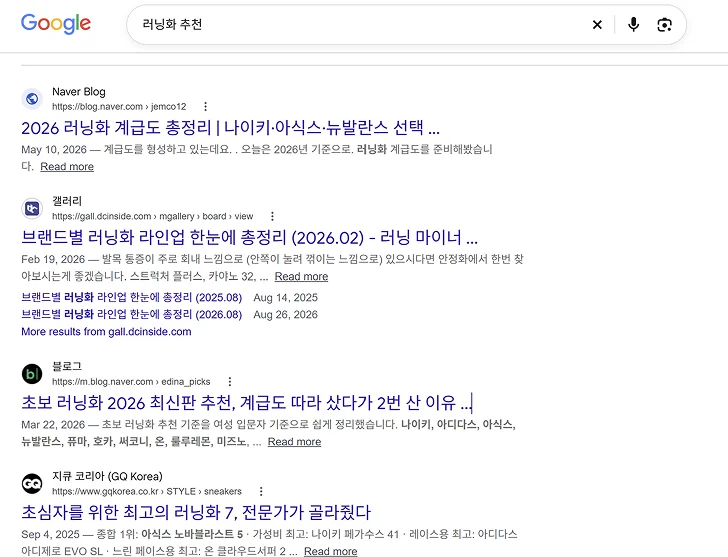The height and width of the screenshot is (557, 728).
Task: Click the URL www.gqkorea.co.kr › STYLE › sneakers
Action: tap(147, 491)
